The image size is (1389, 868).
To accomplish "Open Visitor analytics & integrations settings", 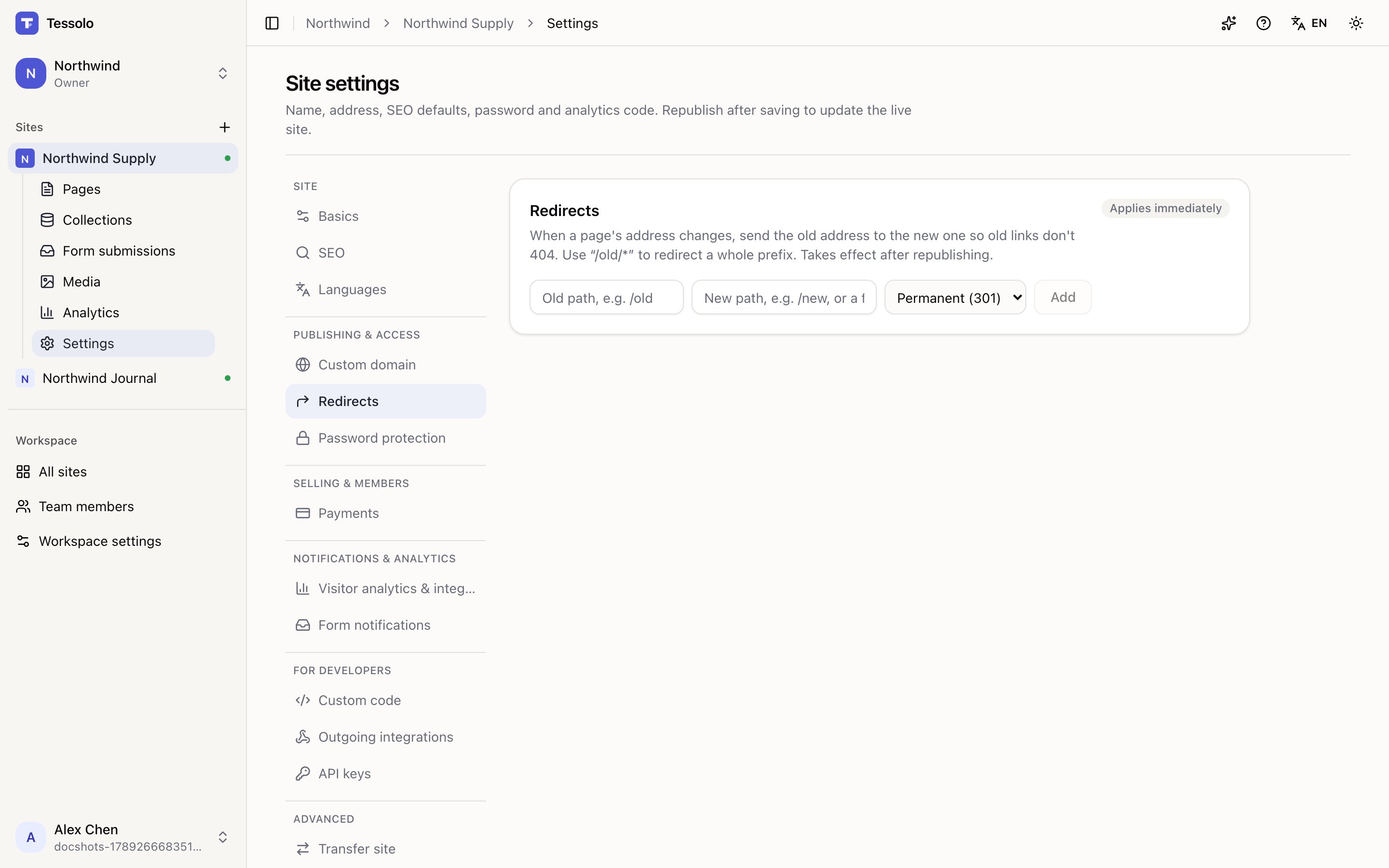I will (x=386, y=588).
